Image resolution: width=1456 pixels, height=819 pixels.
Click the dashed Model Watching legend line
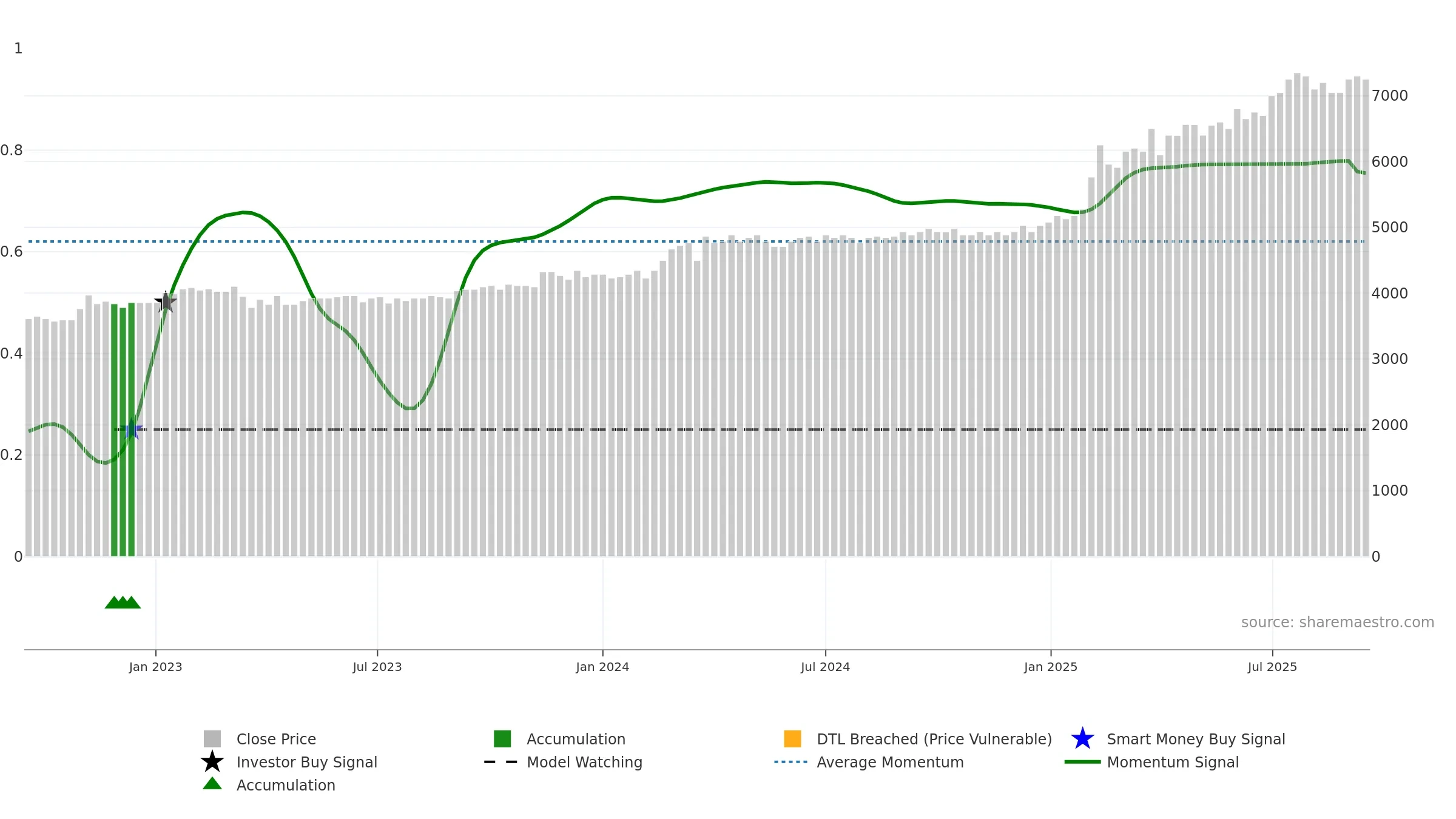click(500, 762)
